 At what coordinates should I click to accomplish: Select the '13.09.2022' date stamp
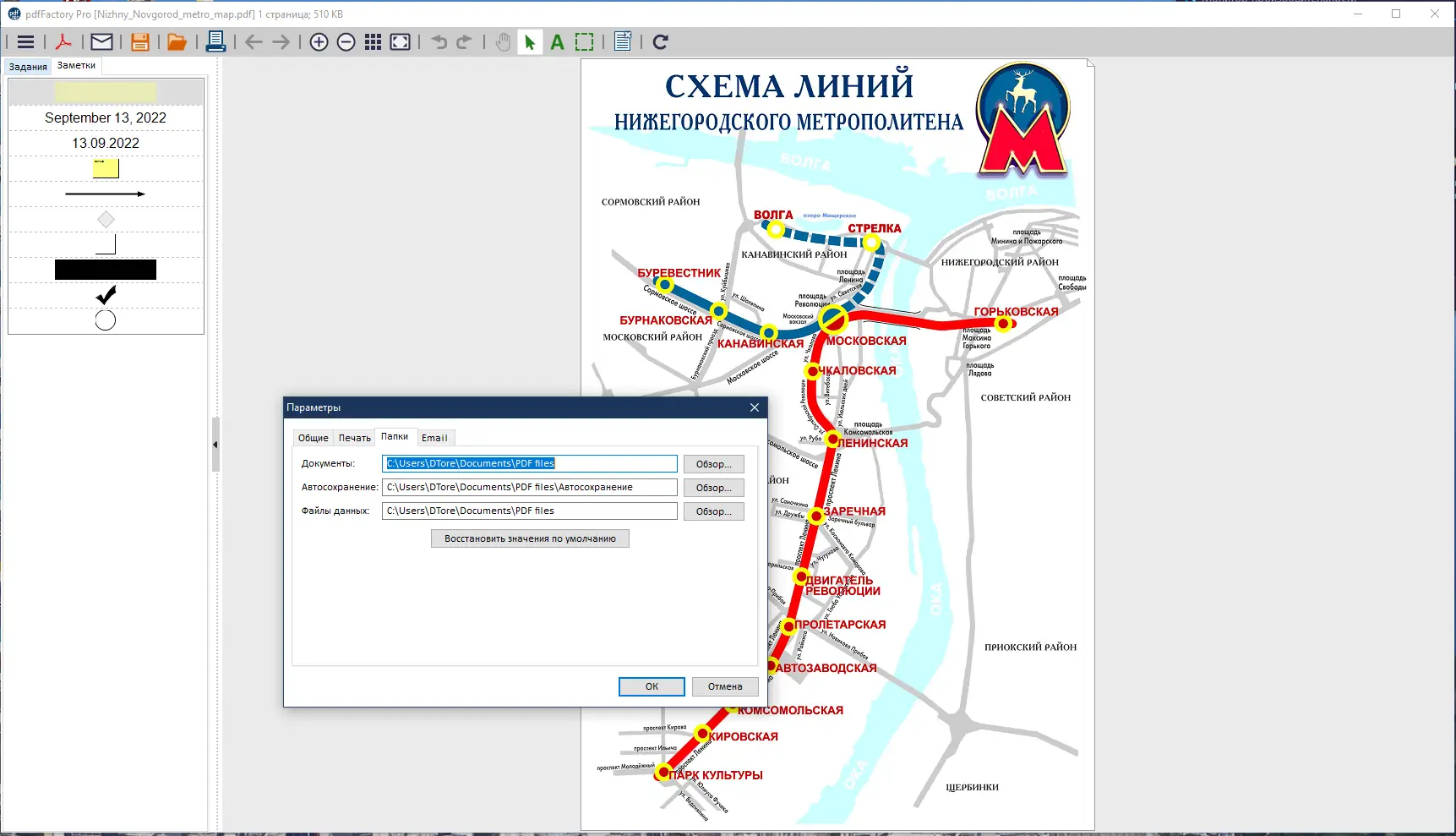tap(106, 143)
